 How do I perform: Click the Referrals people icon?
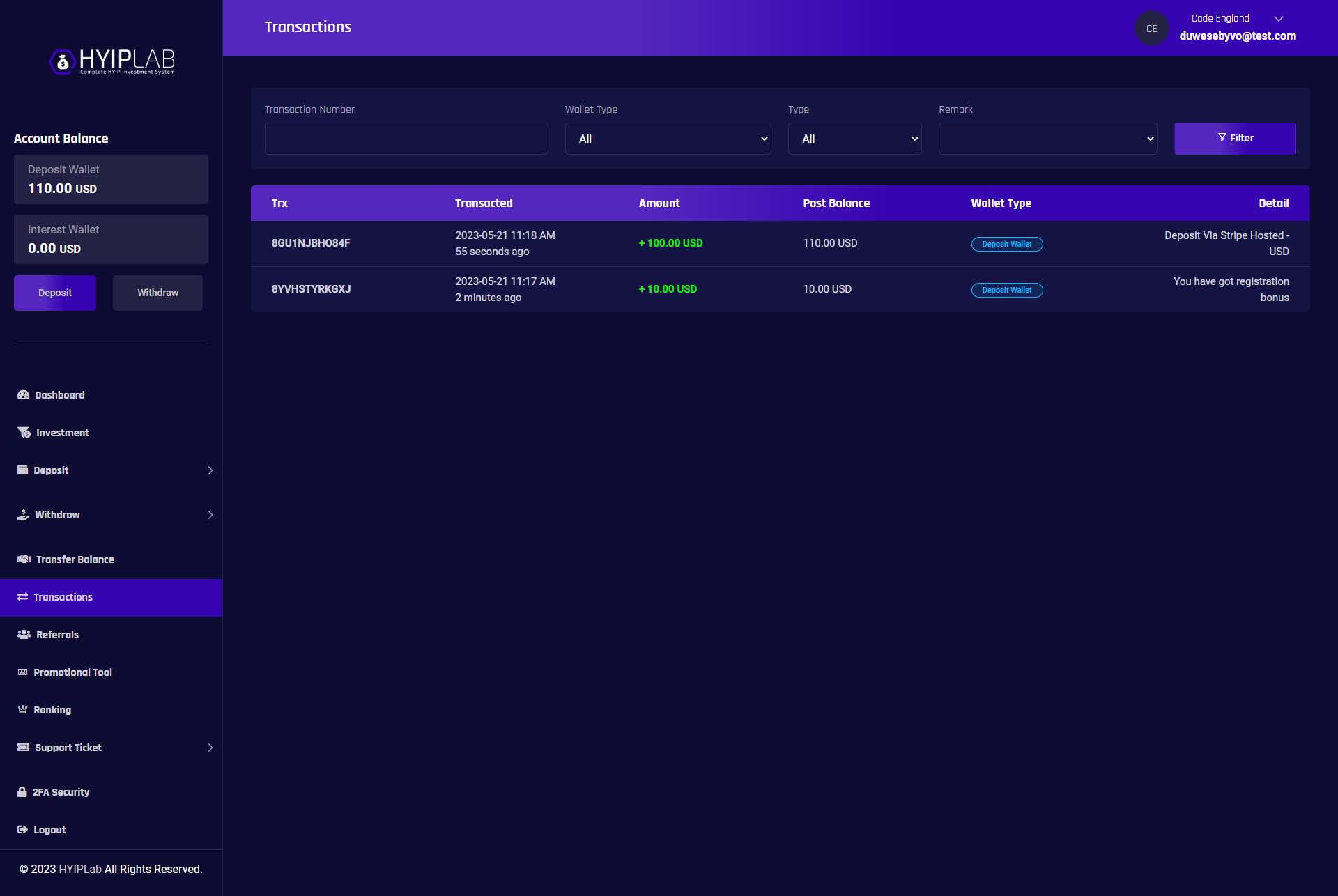click(x=24, y=635)
